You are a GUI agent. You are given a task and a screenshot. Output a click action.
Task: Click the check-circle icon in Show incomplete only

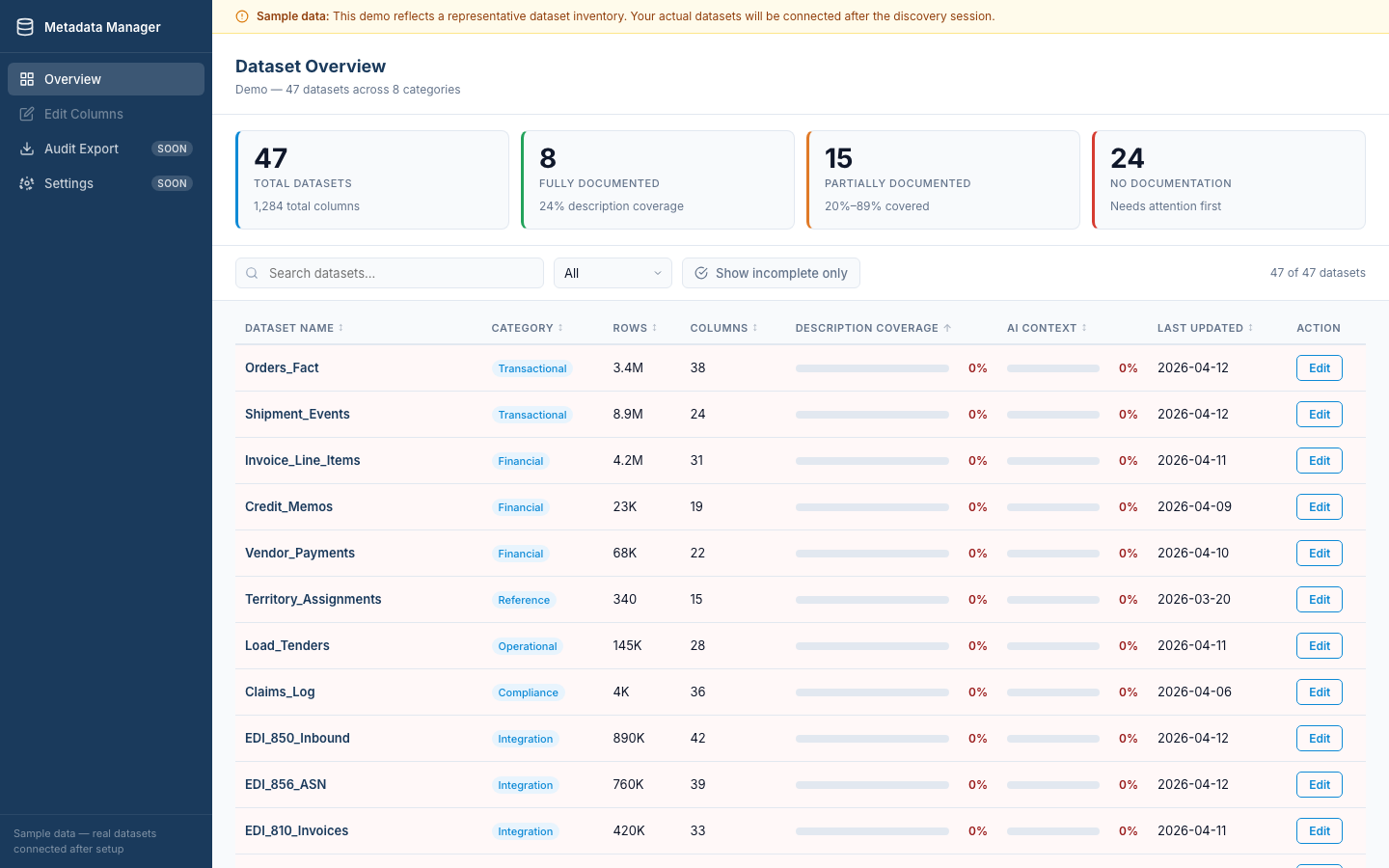pyautogui.click(x=701, y=273)
